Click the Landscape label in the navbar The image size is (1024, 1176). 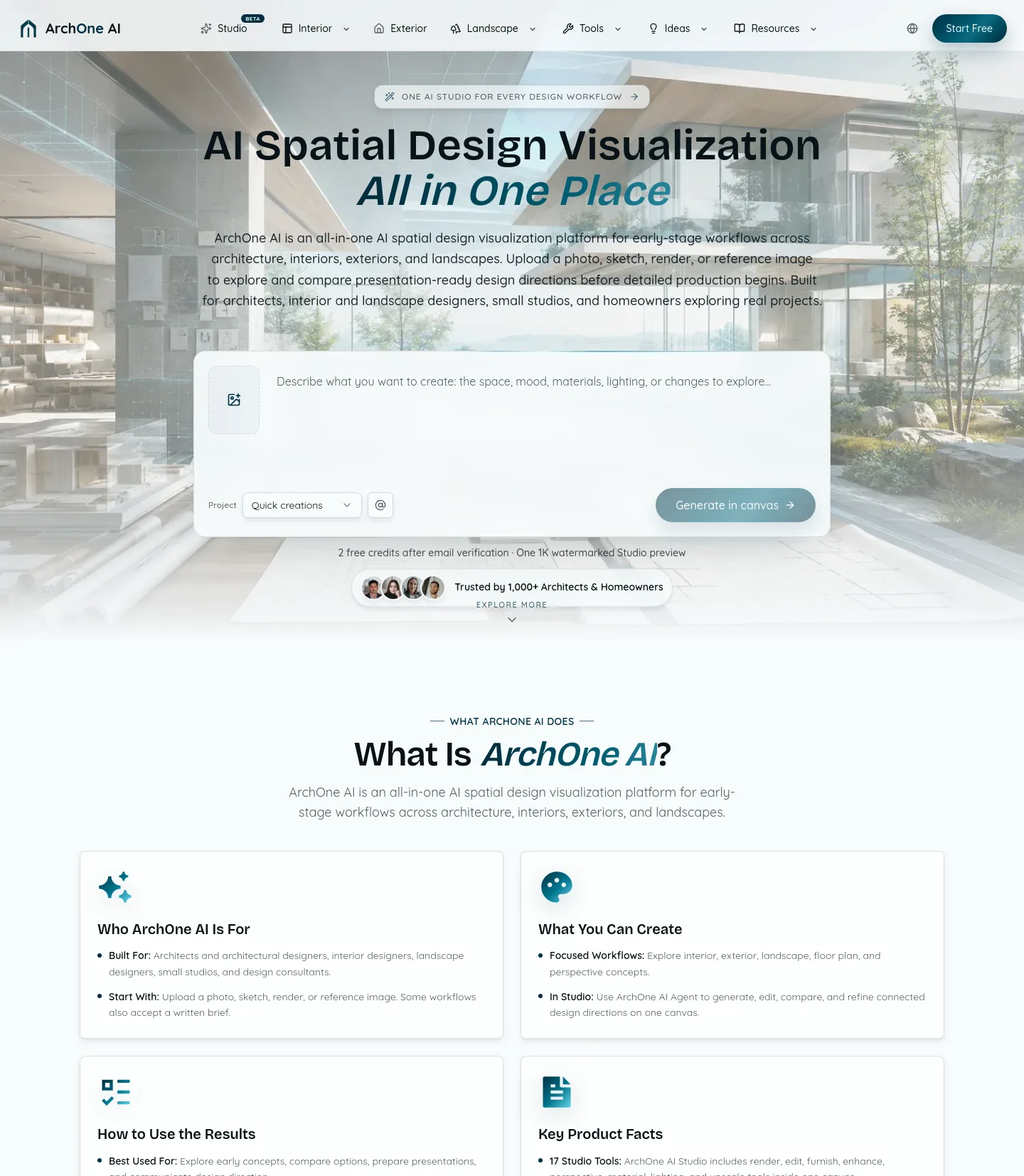click(493, 28)
